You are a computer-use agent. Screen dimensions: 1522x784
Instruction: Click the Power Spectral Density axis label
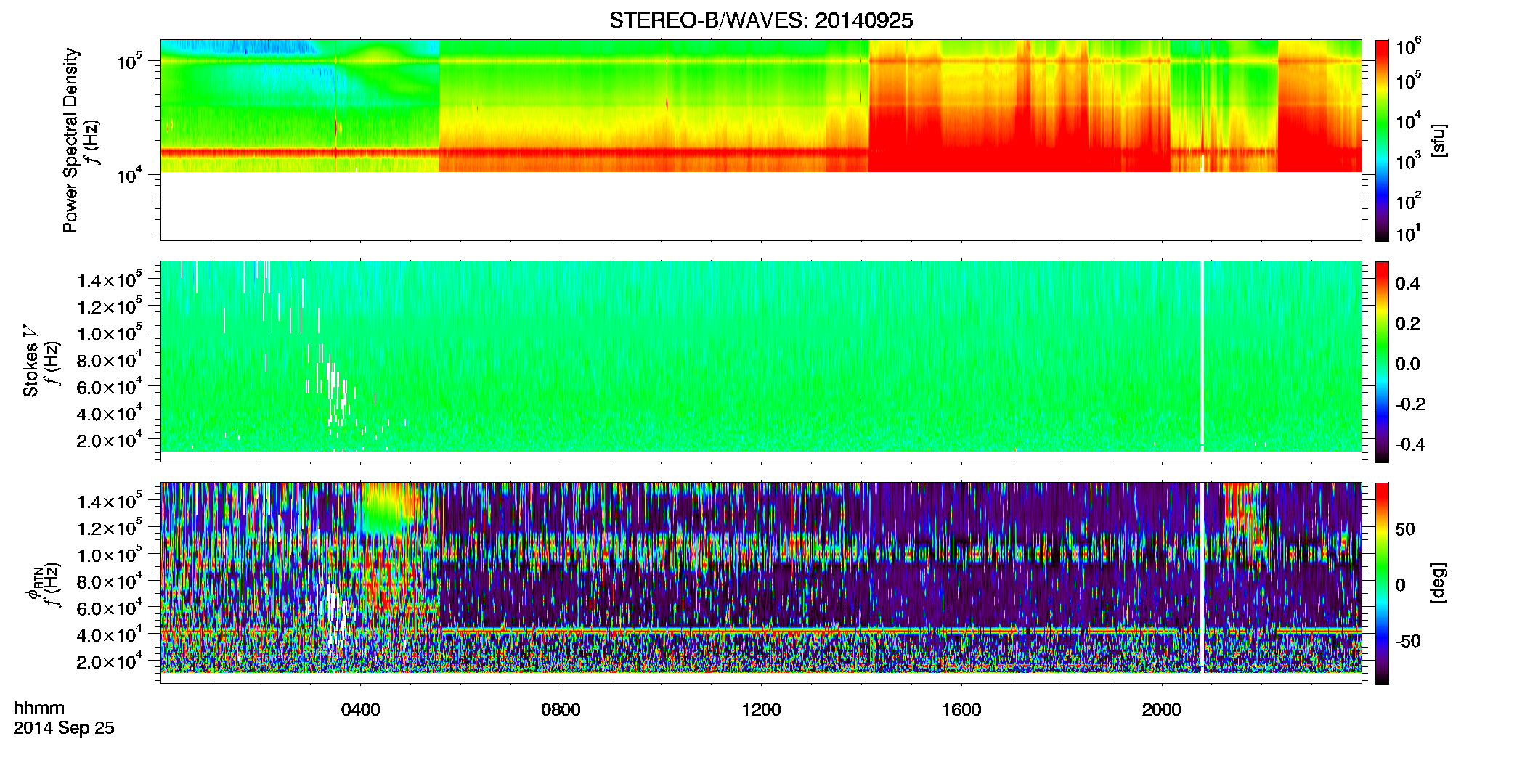[x=70, y=140]
